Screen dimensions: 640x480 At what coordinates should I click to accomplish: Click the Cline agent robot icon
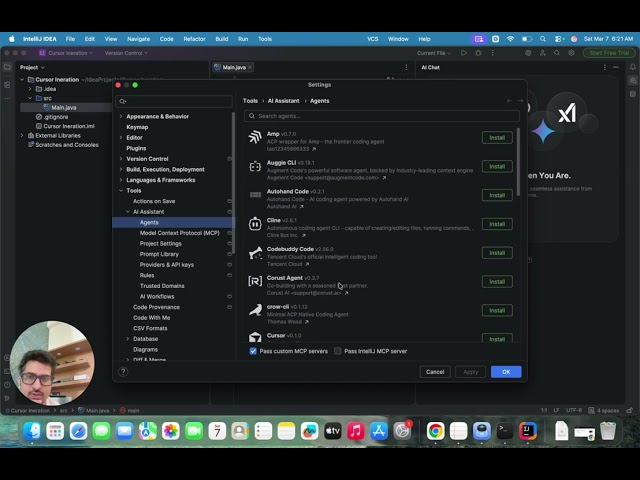pos(255,224)
